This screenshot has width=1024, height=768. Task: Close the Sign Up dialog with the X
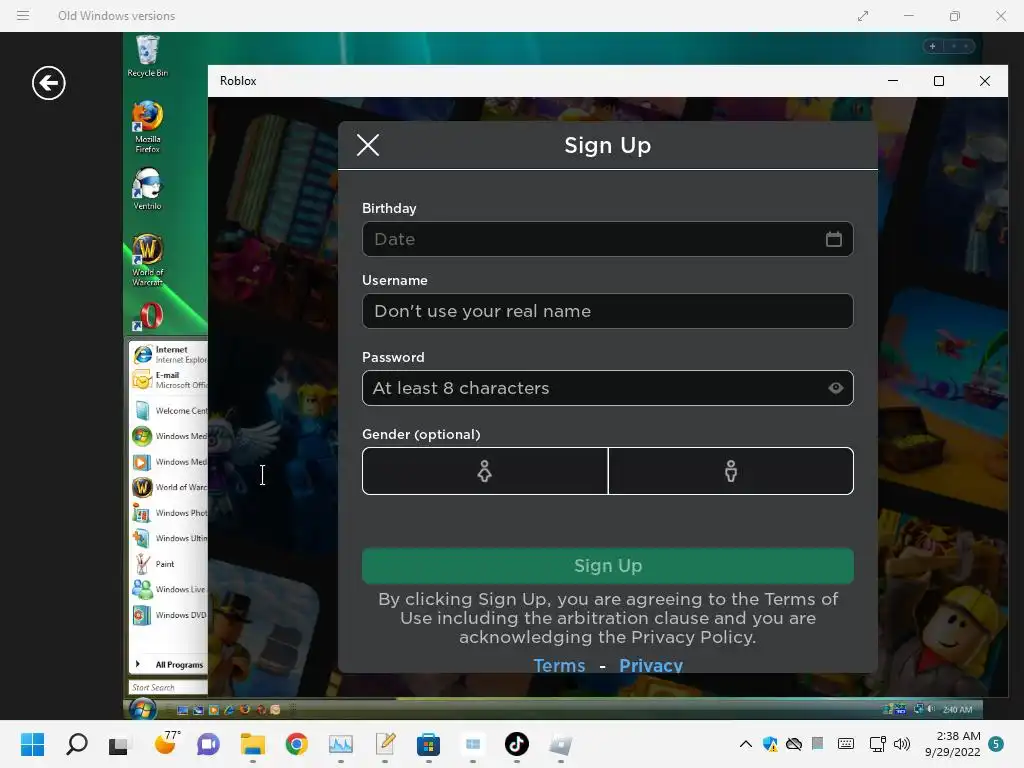[x=368, y=145]
